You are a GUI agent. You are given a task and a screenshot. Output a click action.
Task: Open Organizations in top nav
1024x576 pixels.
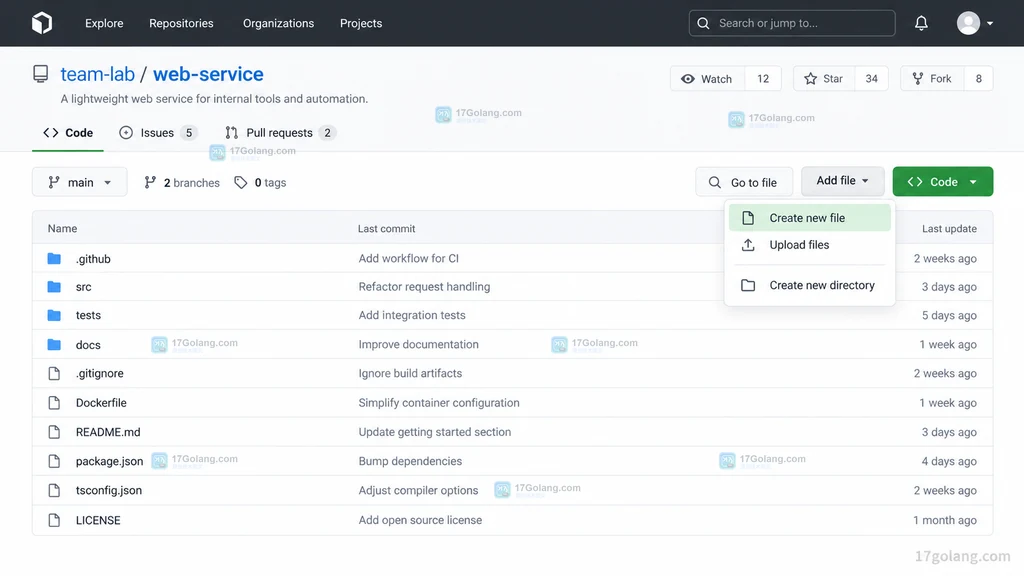278,23
